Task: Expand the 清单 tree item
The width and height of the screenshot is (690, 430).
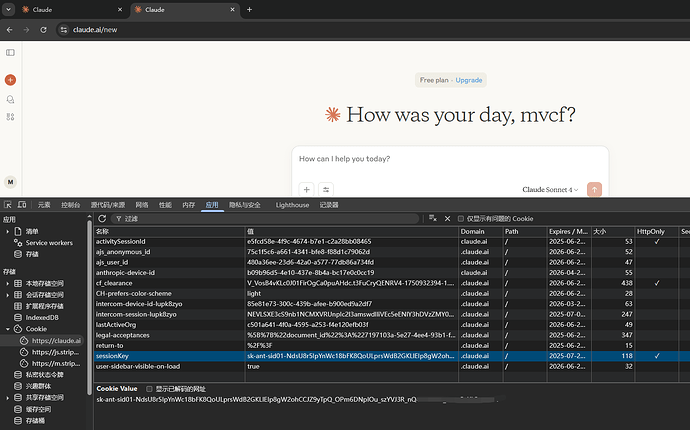Action: [7, 232]
